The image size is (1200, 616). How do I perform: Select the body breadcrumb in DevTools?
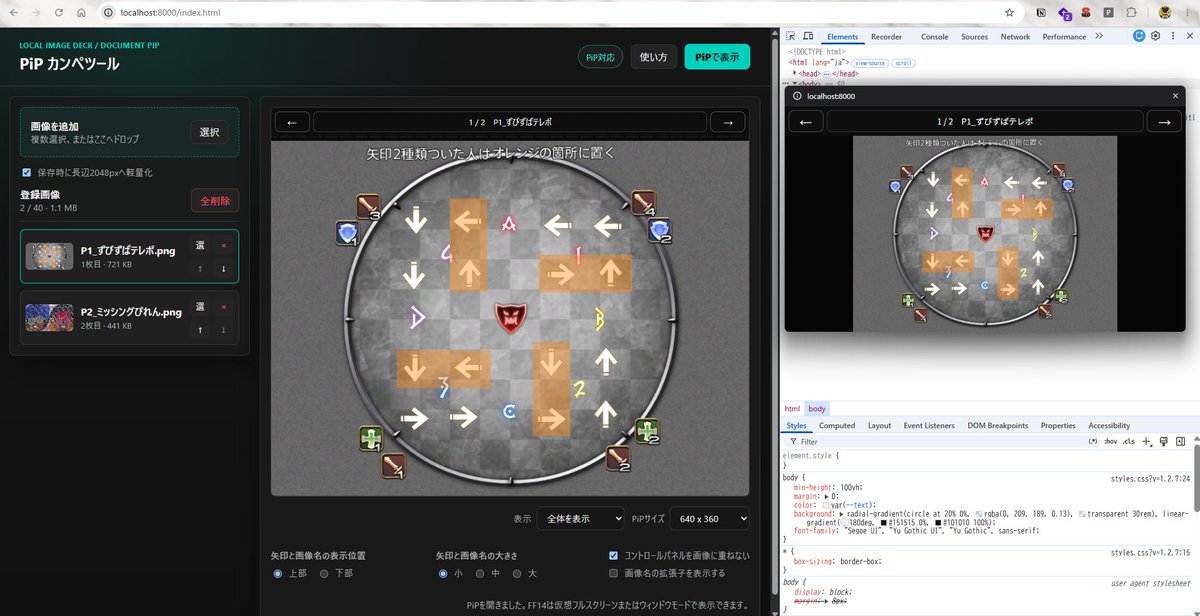[x=817, y=409]
